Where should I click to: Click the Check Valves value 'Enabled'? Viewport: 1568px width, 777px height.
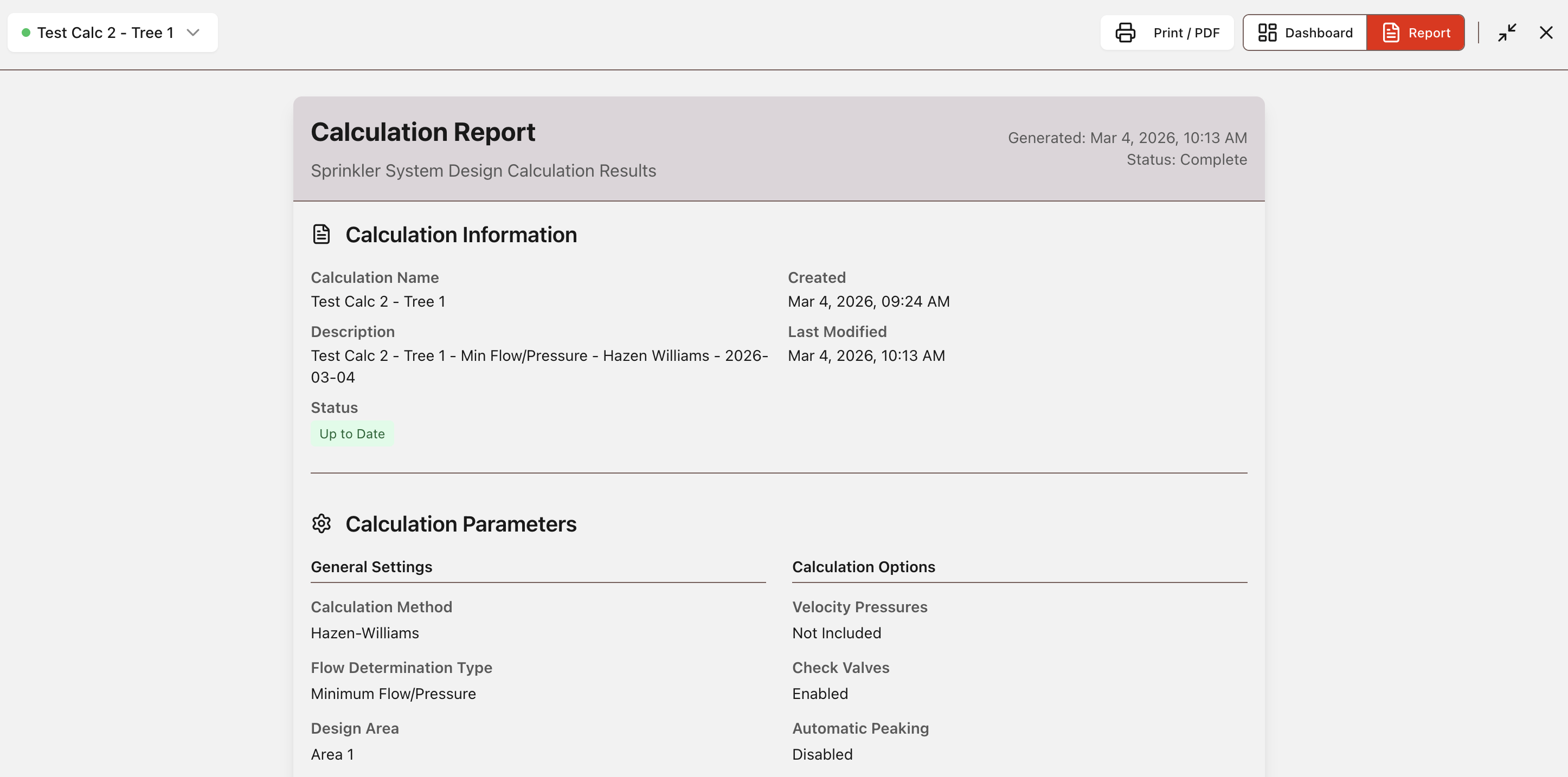pos(820,694)
